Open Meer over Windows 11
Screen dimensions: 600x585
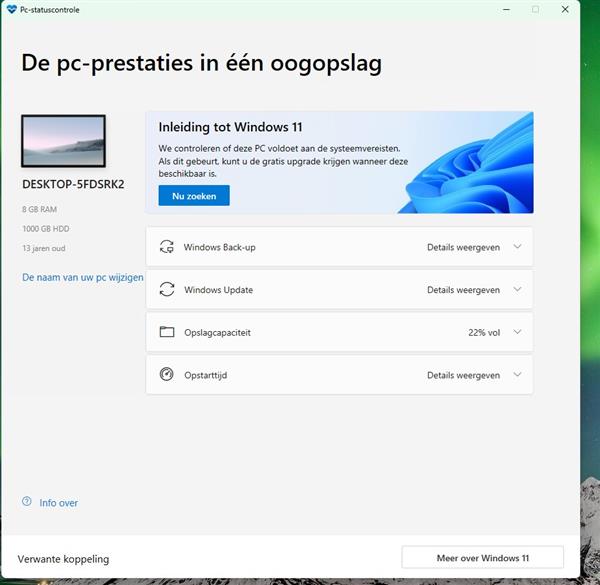482,557
